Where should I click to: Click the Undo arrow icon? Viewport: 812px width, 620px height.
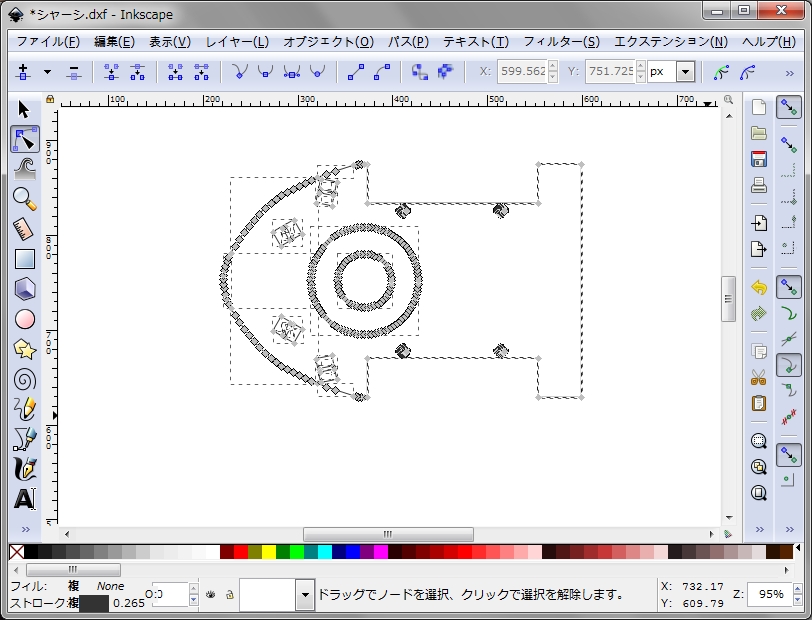point(759,287)
